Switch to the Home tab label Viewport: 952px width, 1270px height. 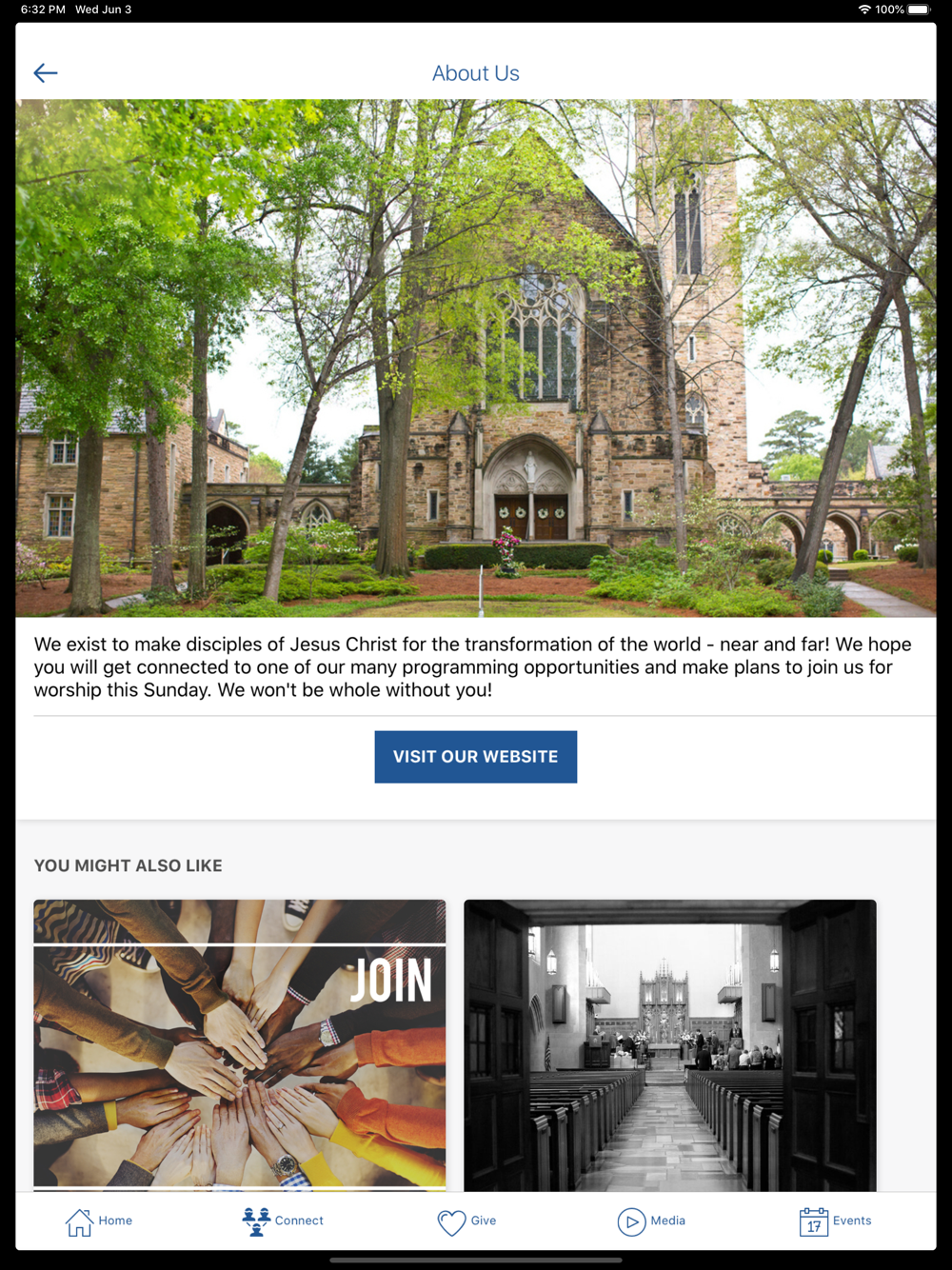coord(115,1220)
